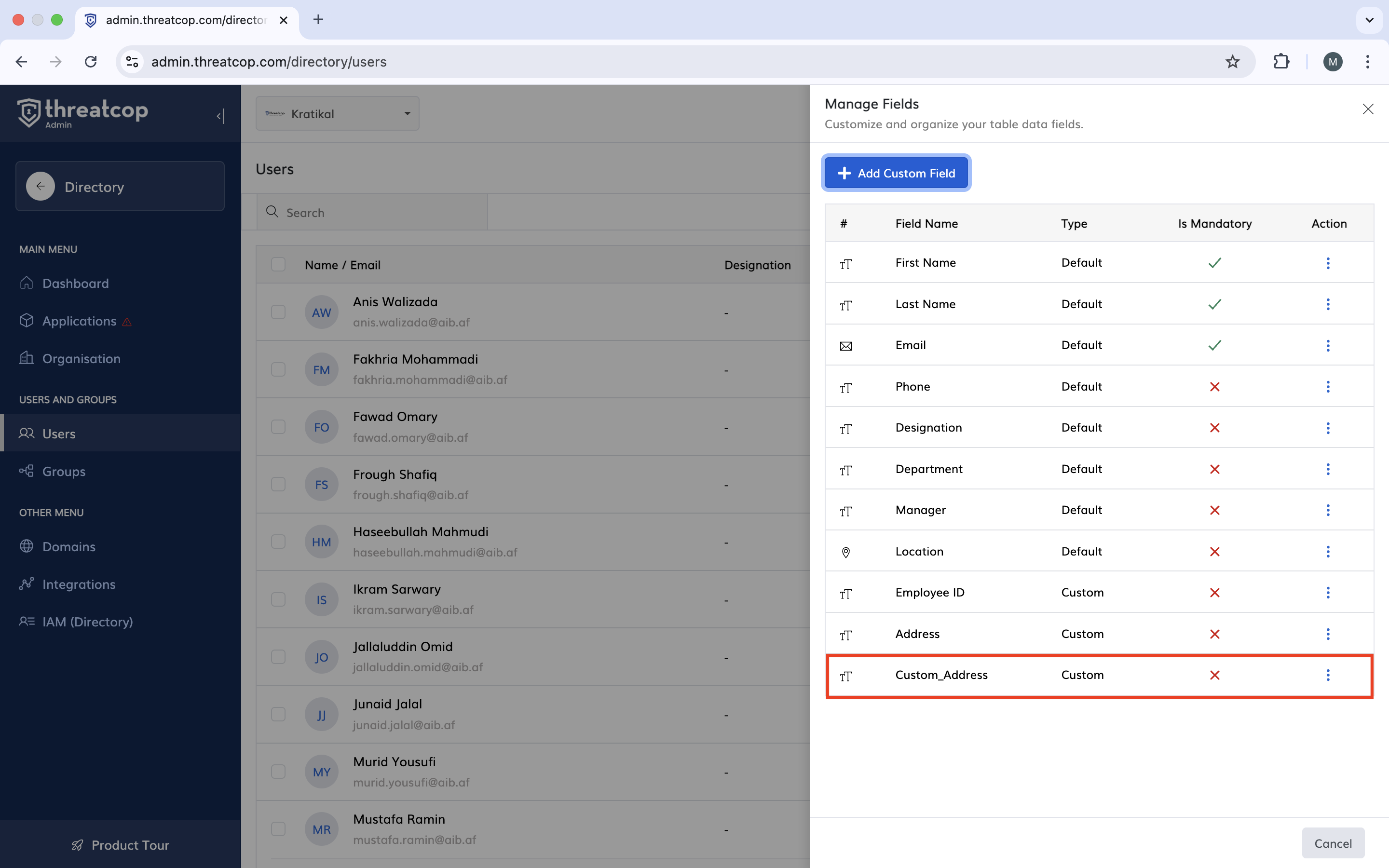Close the Manage Fields panel

tap(1368, 109)
